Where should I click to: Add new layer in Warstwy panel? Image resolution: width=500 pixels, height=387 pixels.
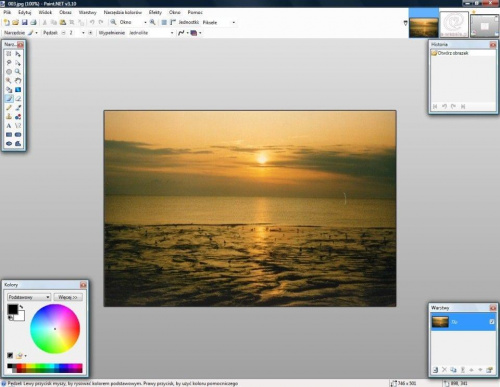(x=435, y=370)
